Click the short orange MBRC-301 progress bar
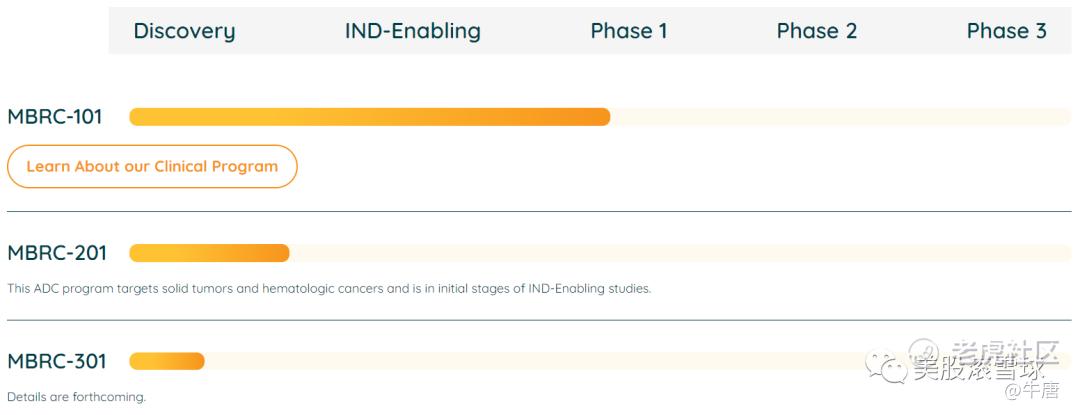The width and height of the screenshot is (1080, 415). [x=167, y=361]
